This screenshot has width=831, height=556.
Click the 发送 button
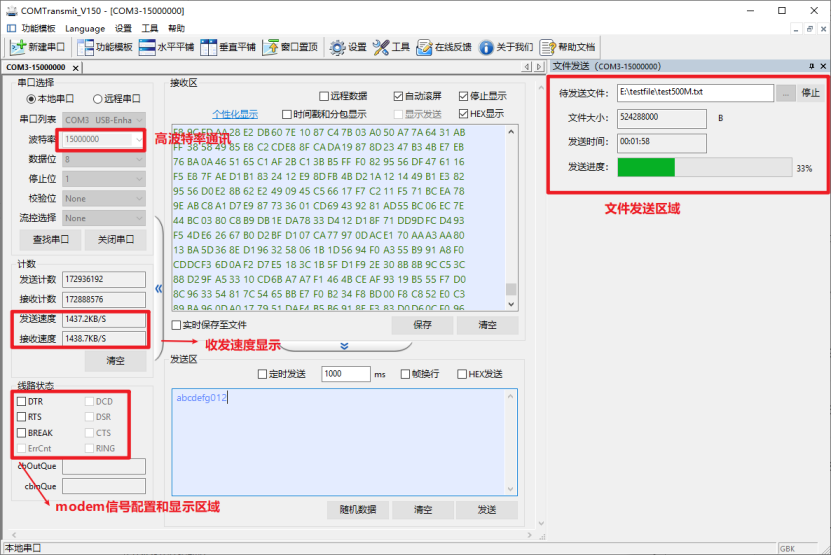tap(487, 509)
